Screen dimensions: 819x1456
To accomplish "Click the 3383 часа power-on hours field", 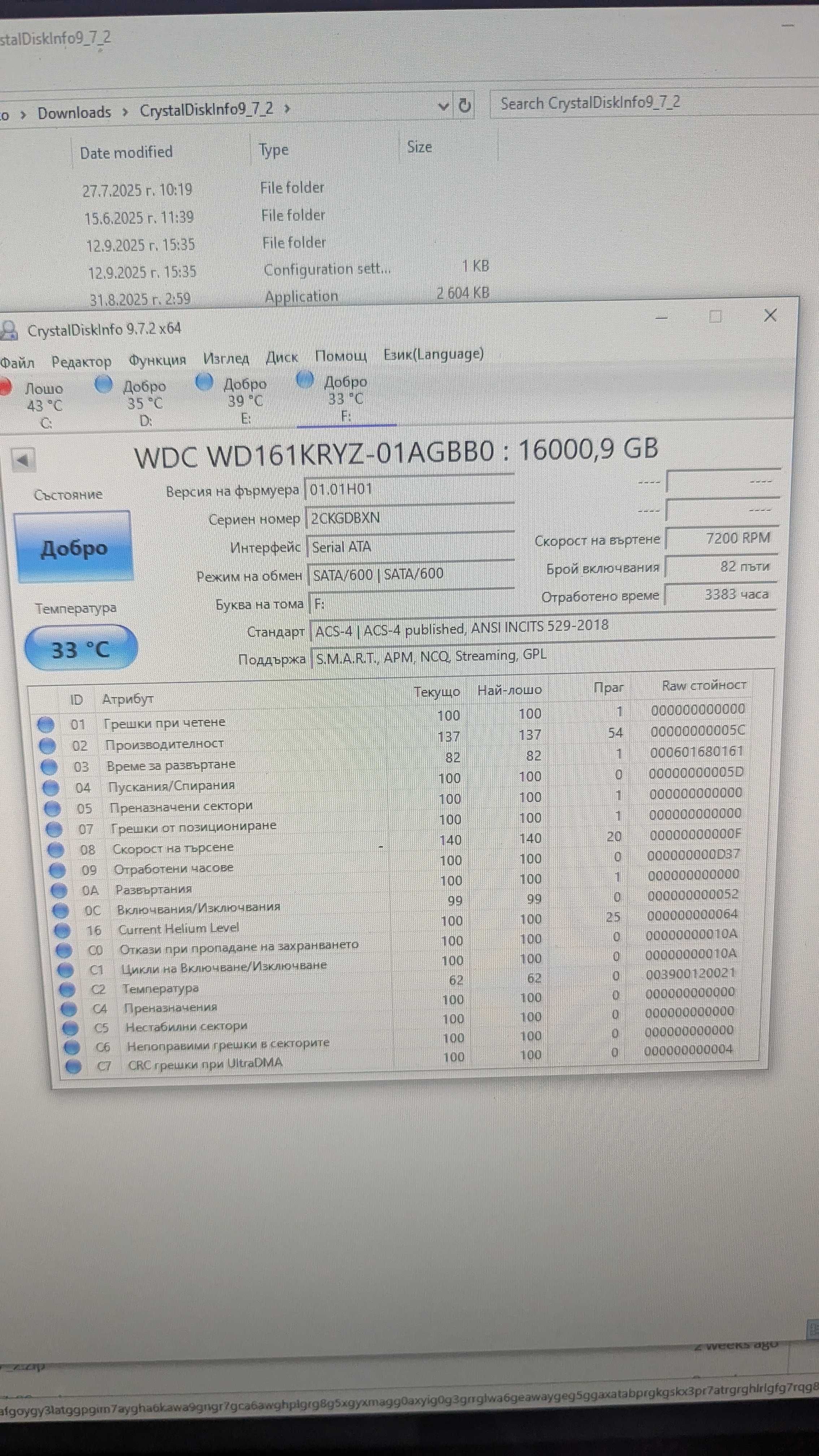I will point(720,595).
